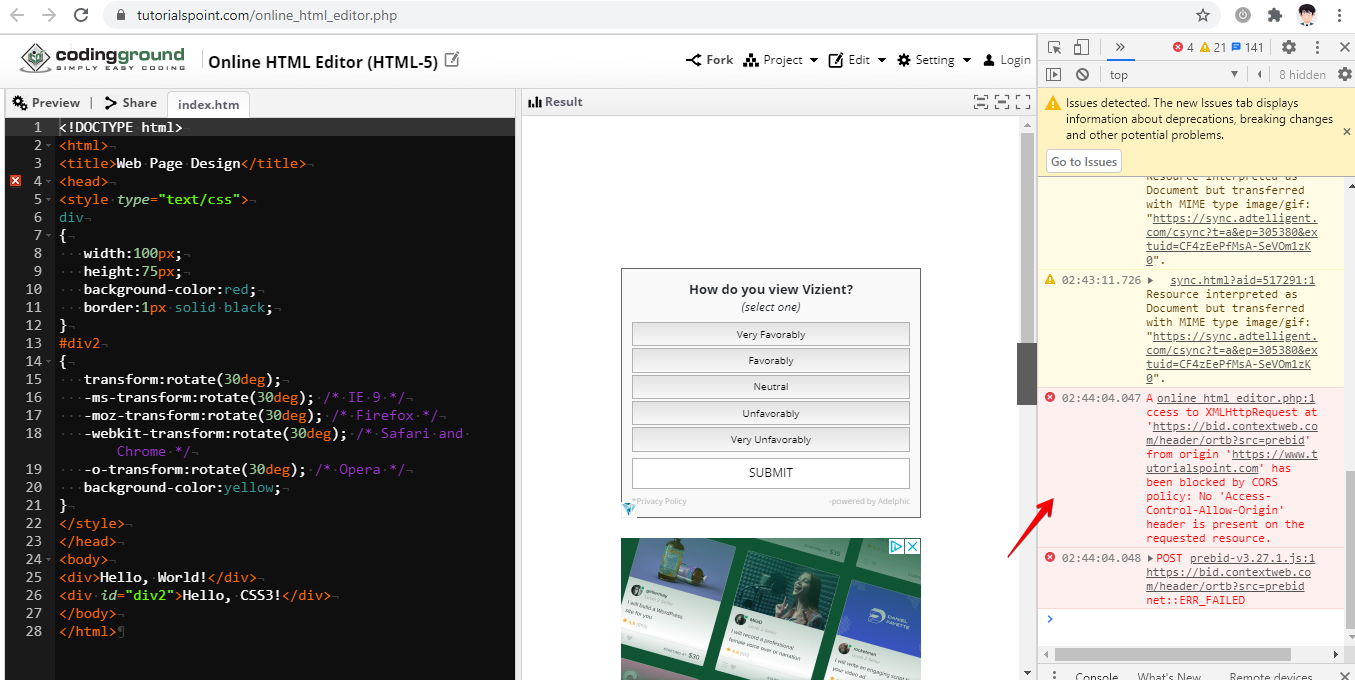Open the survey Privacy Policy link
Viewport: 1355px width, 680px height.
[x=659, y=501]
